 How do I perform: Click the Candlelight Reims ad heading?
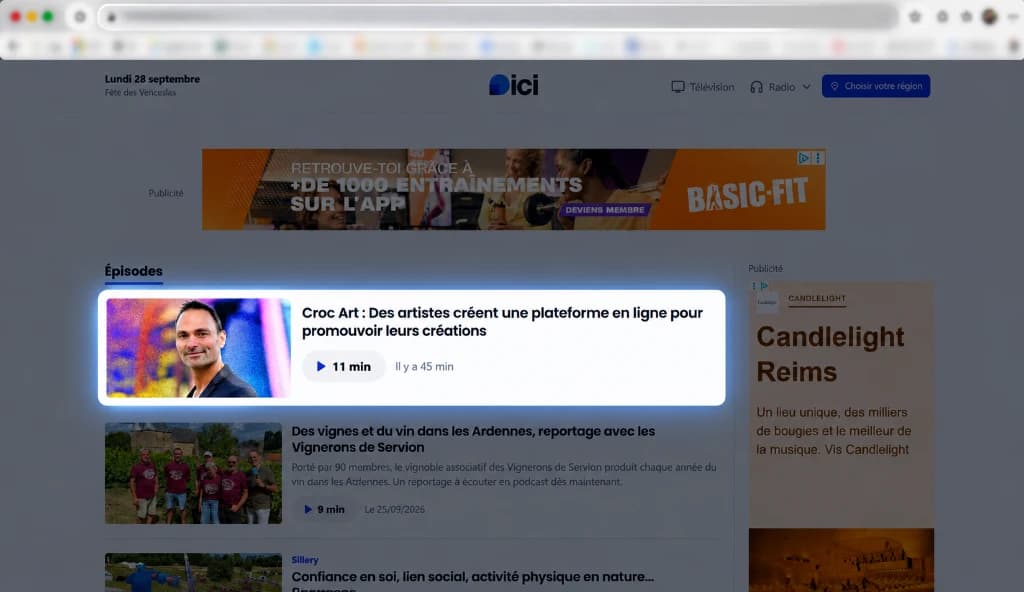pos(830,354)
